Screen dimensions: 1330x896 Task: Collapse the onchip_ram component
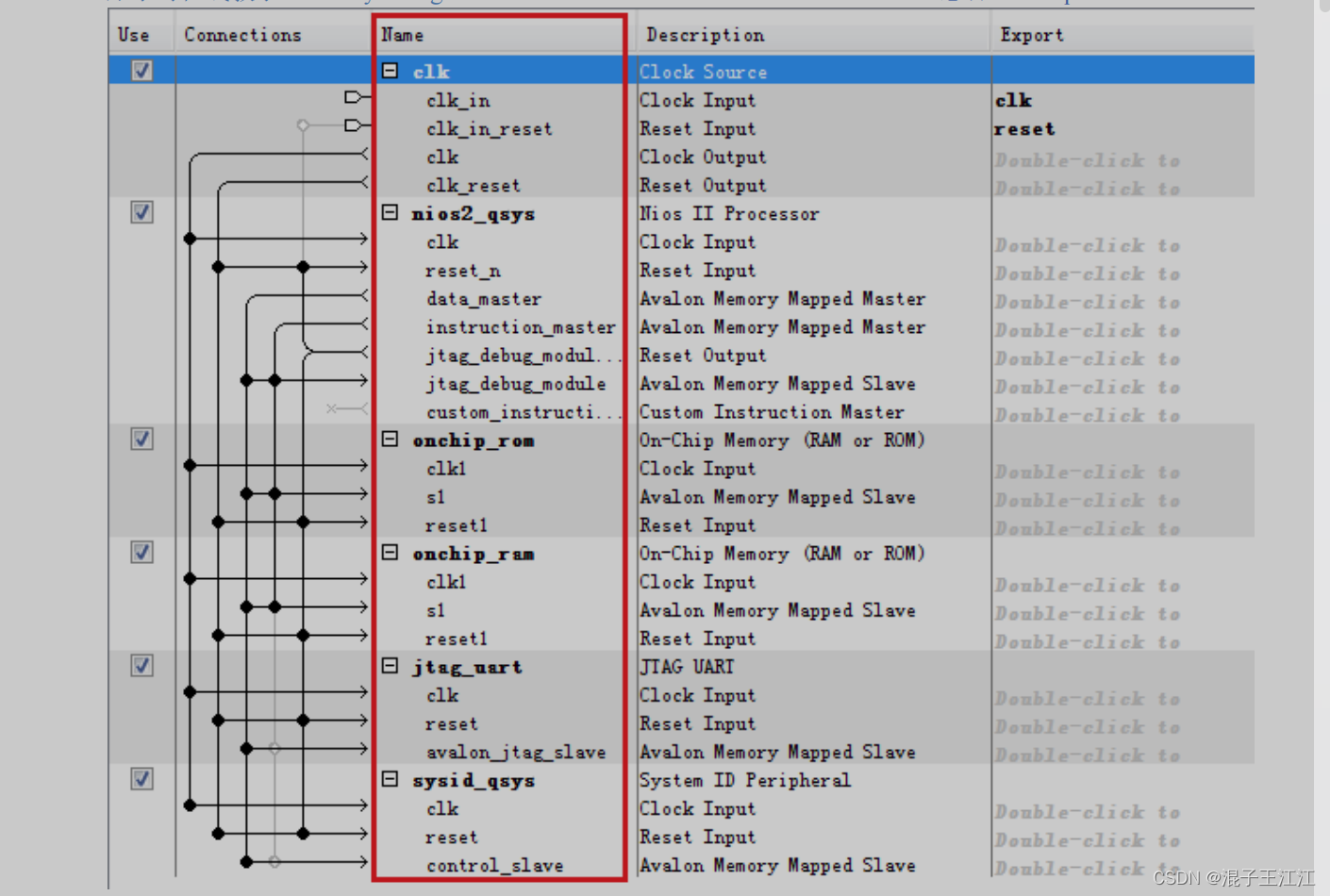[x=390, y=552]
